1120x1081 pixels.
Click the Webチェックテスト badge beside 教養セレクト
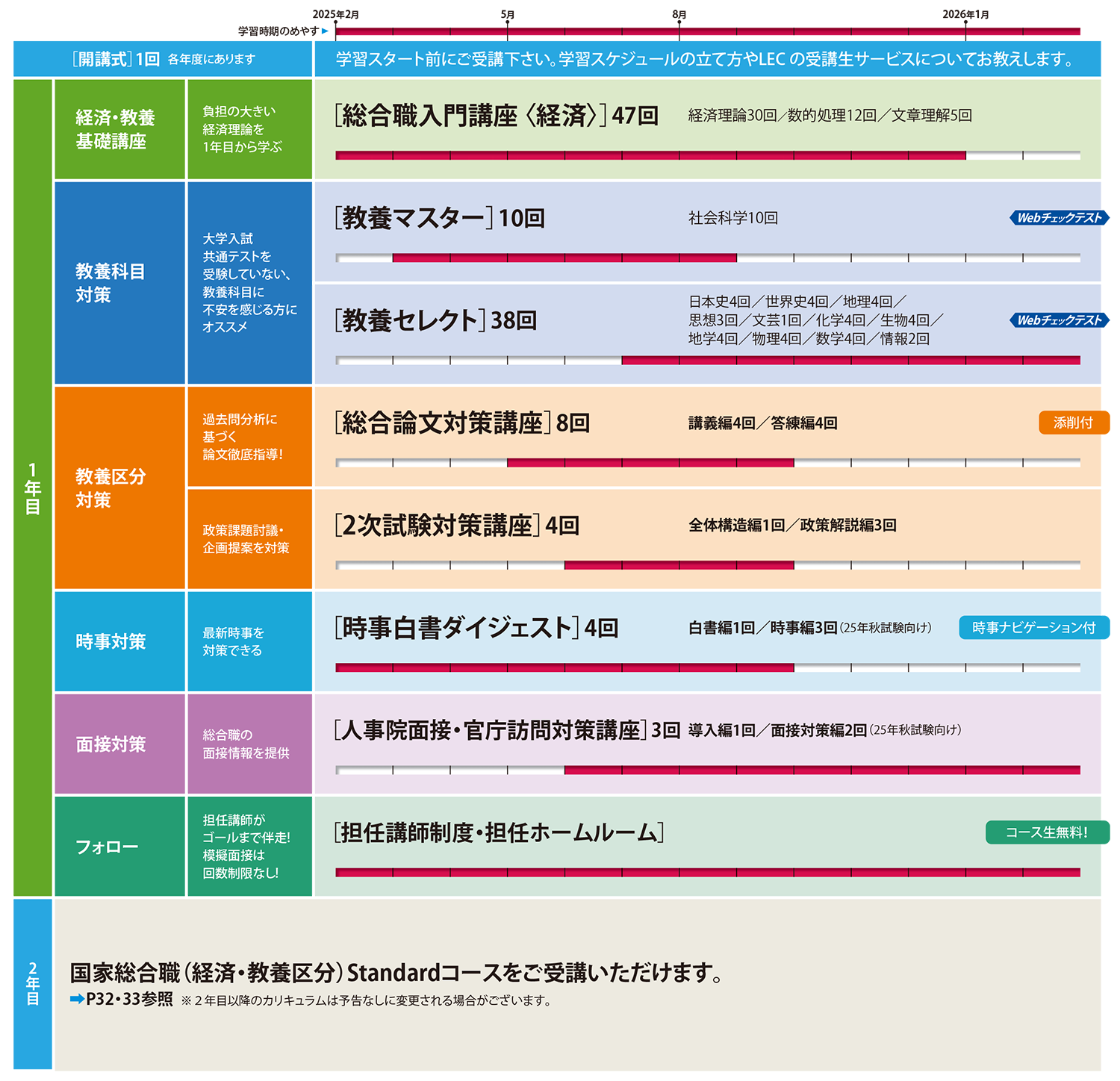point(1059,320)
